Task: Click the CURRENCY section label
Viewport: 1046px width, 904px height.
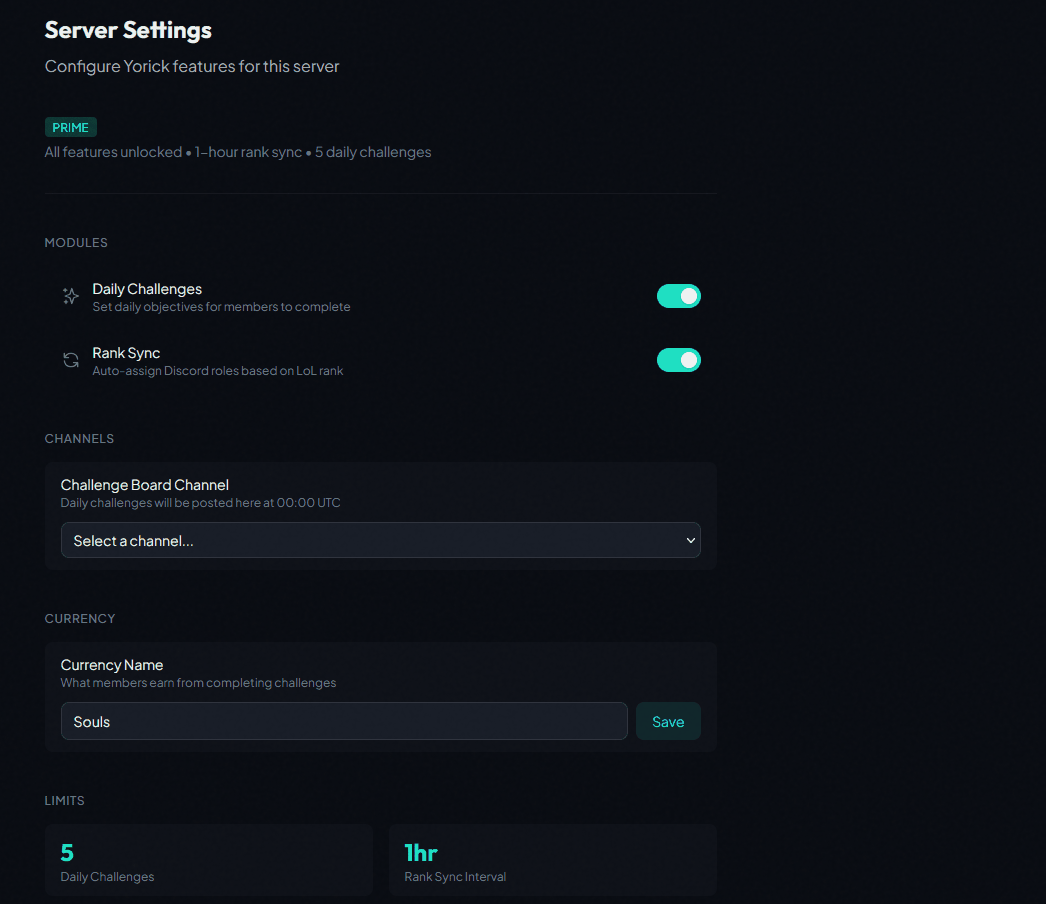Action: [x=80, y=618]
